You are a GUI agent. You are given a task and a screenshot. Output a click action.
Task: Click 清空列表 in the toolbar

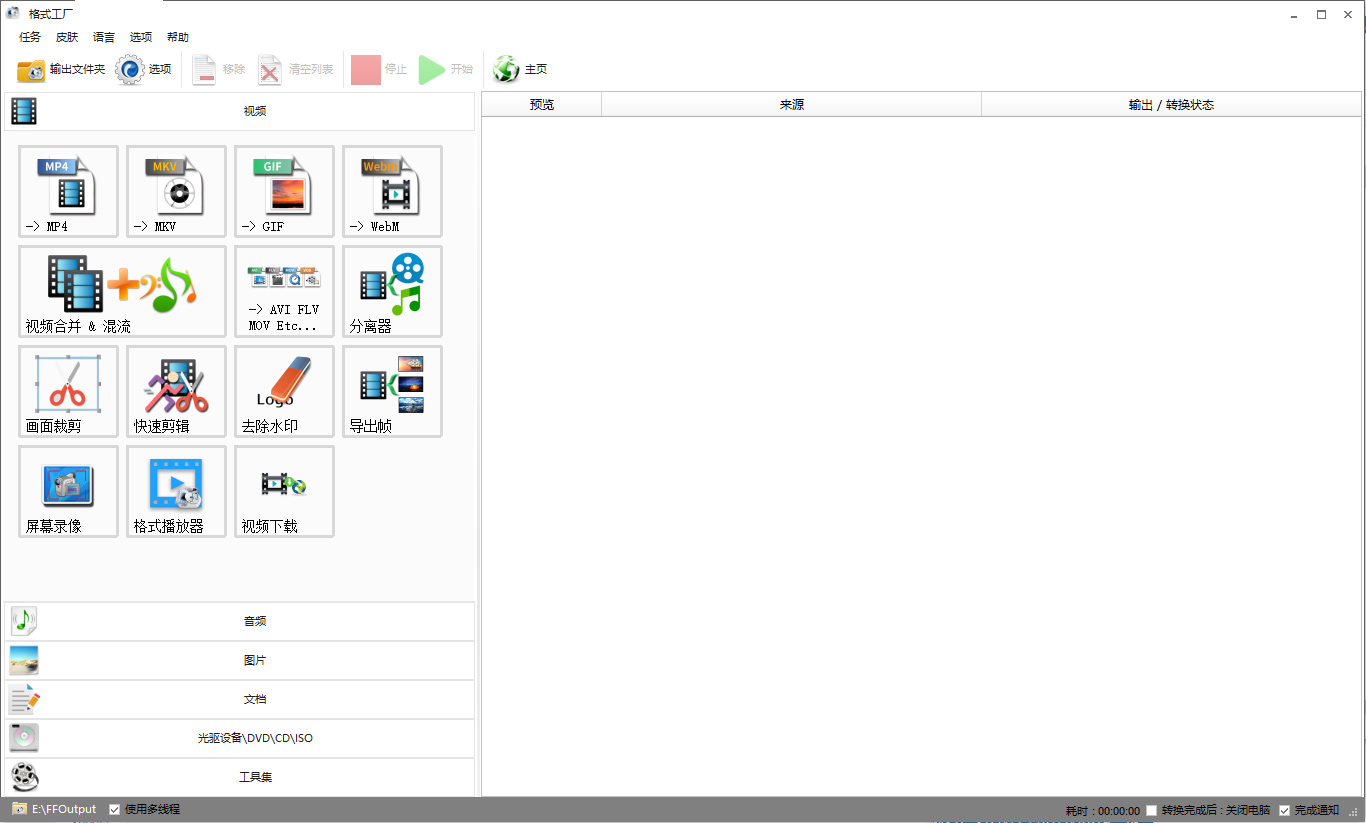295,70
